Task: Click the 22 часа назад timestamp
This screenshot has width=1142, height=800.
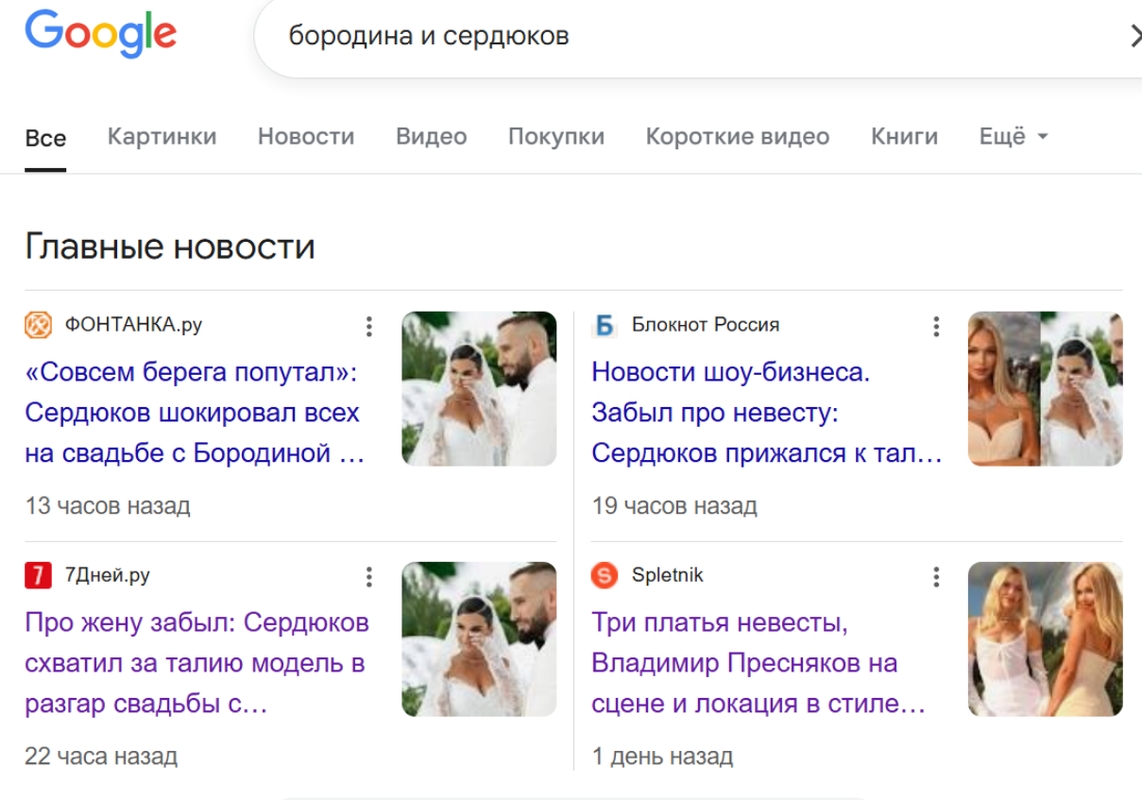Action: point(101,756)
